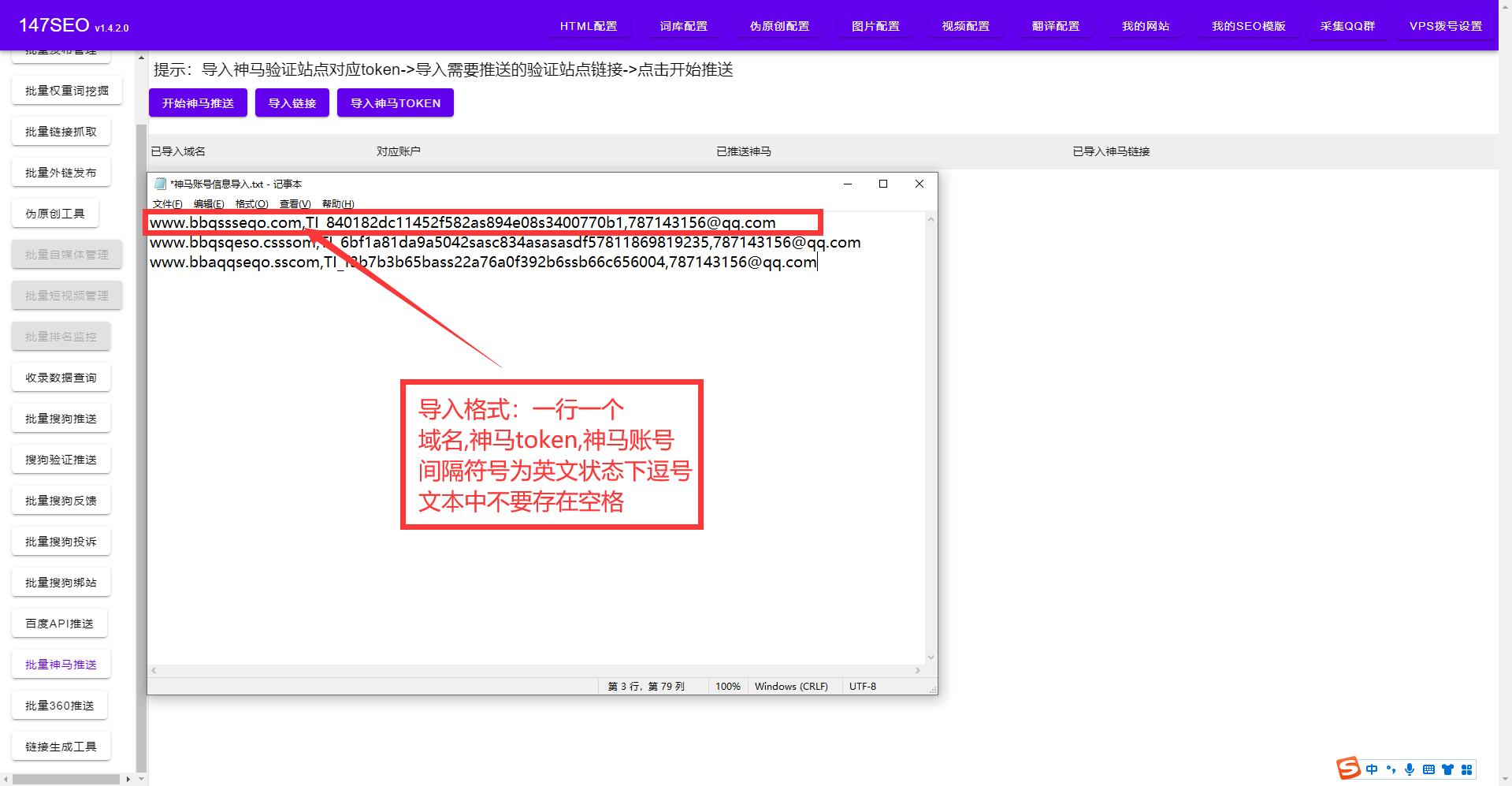
Task: Open the Sogou toolbox grid icon
Action: tap(1467, 769)
